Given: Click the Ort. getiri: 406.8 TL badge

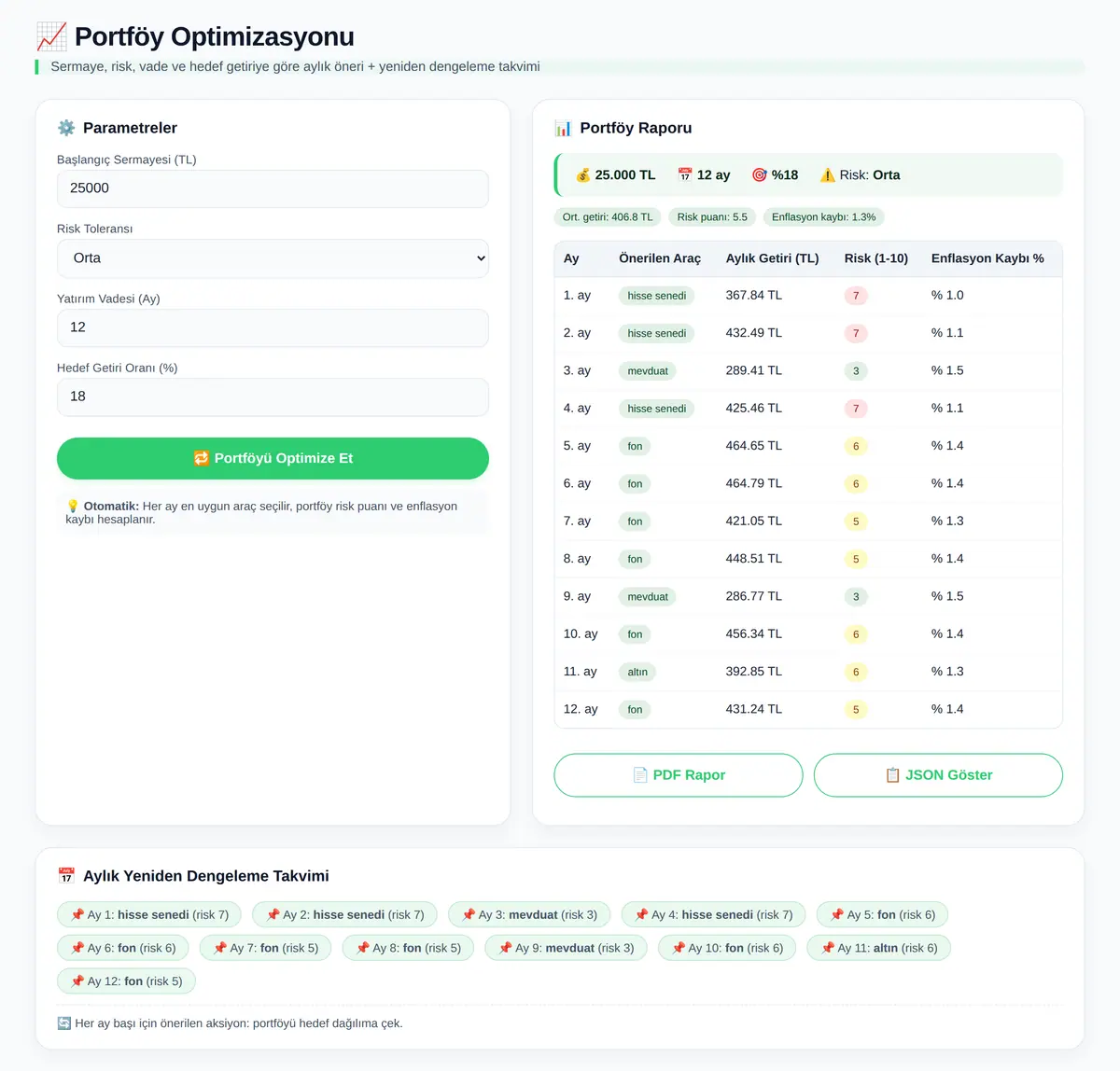Looking at the screenshot, I should (x=608, y=217).
